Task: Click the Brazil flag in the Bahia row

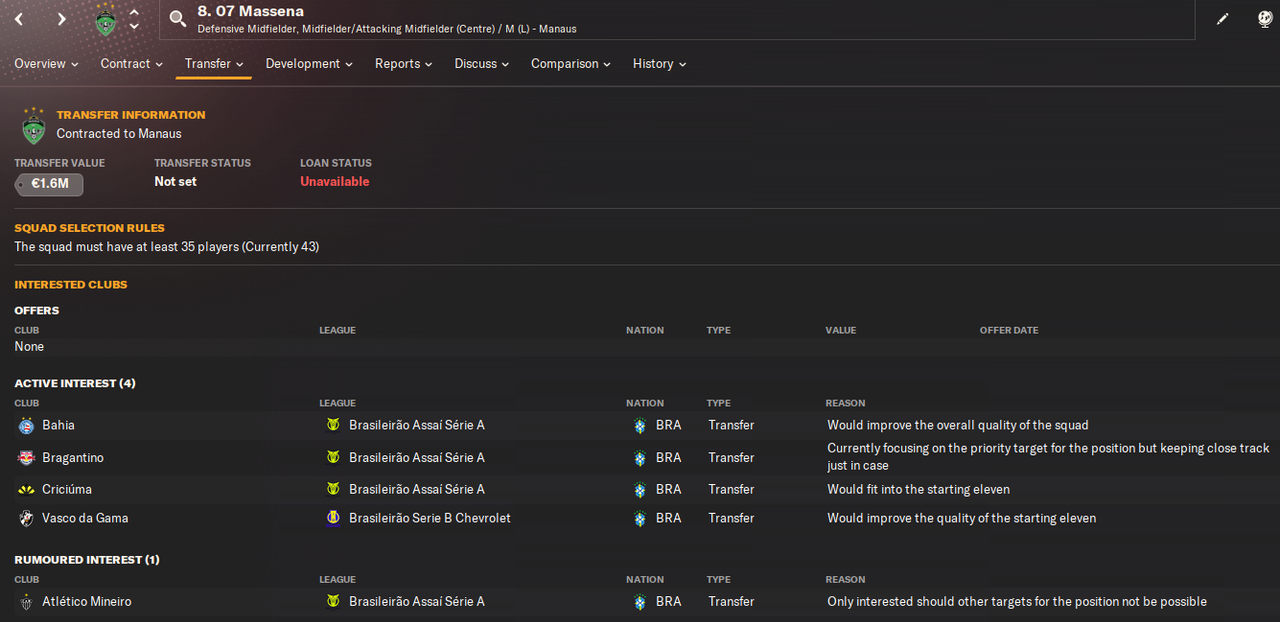Action: [x=640, y=426]
